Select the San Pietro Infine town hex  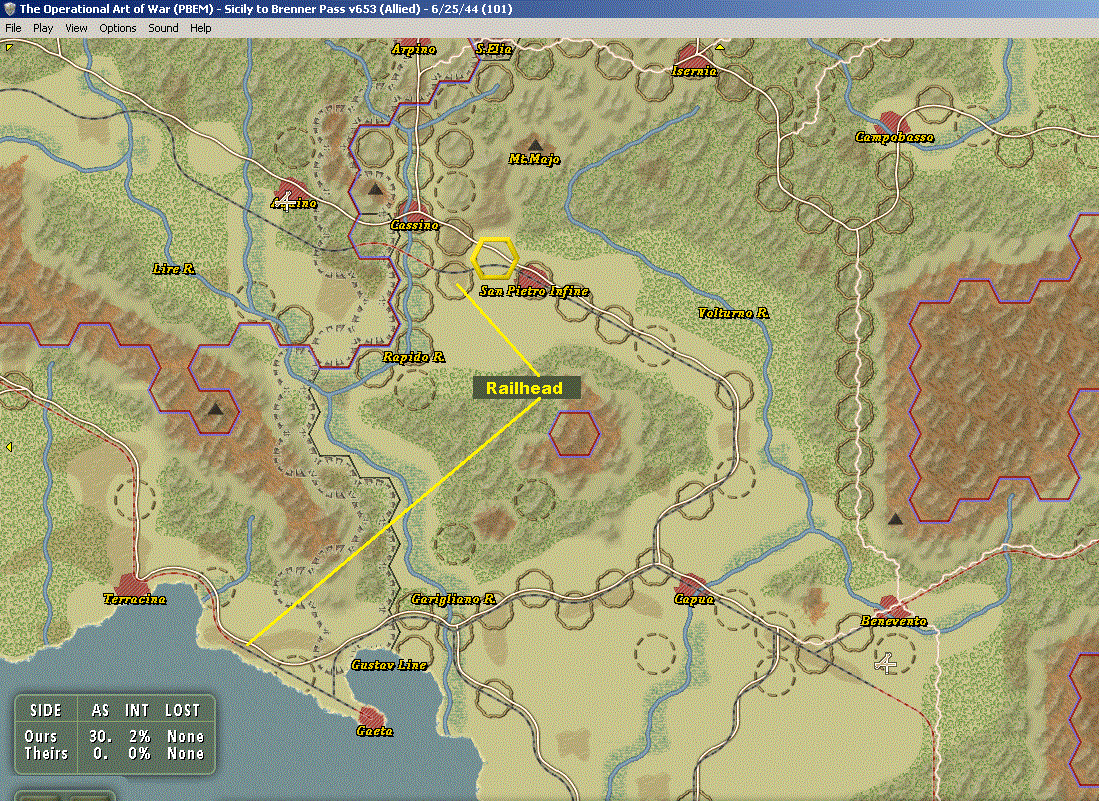(x=533, y=277)
